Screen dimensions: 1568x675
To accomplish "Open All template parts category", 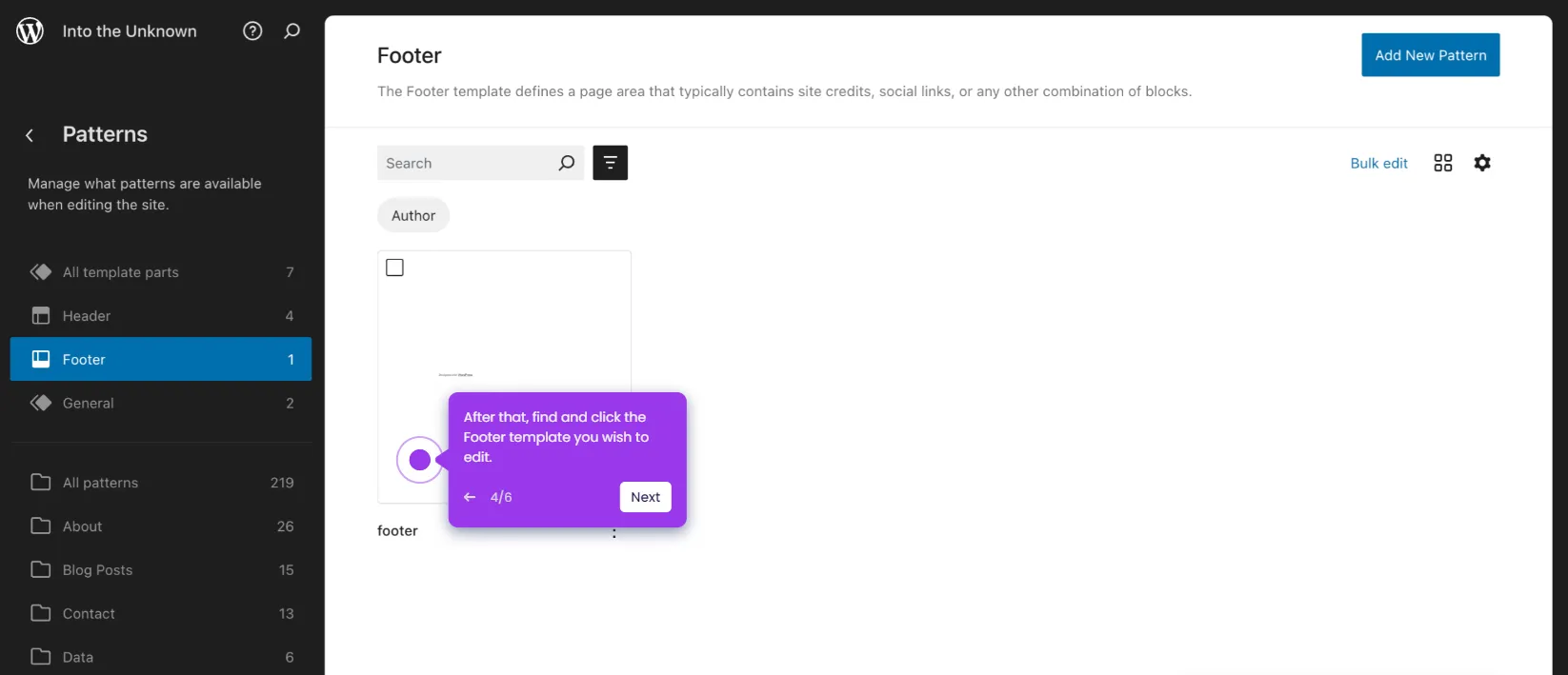I will click(x=161, y=272).
